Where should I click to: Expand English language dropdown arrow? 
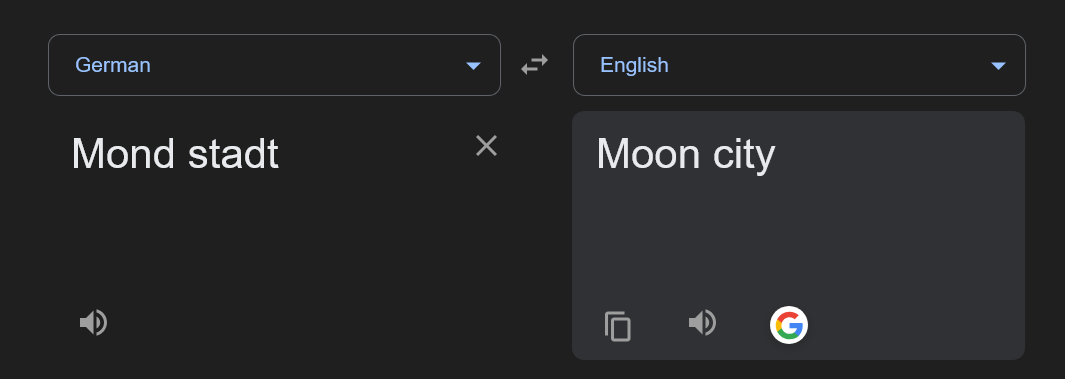[998, 66]
